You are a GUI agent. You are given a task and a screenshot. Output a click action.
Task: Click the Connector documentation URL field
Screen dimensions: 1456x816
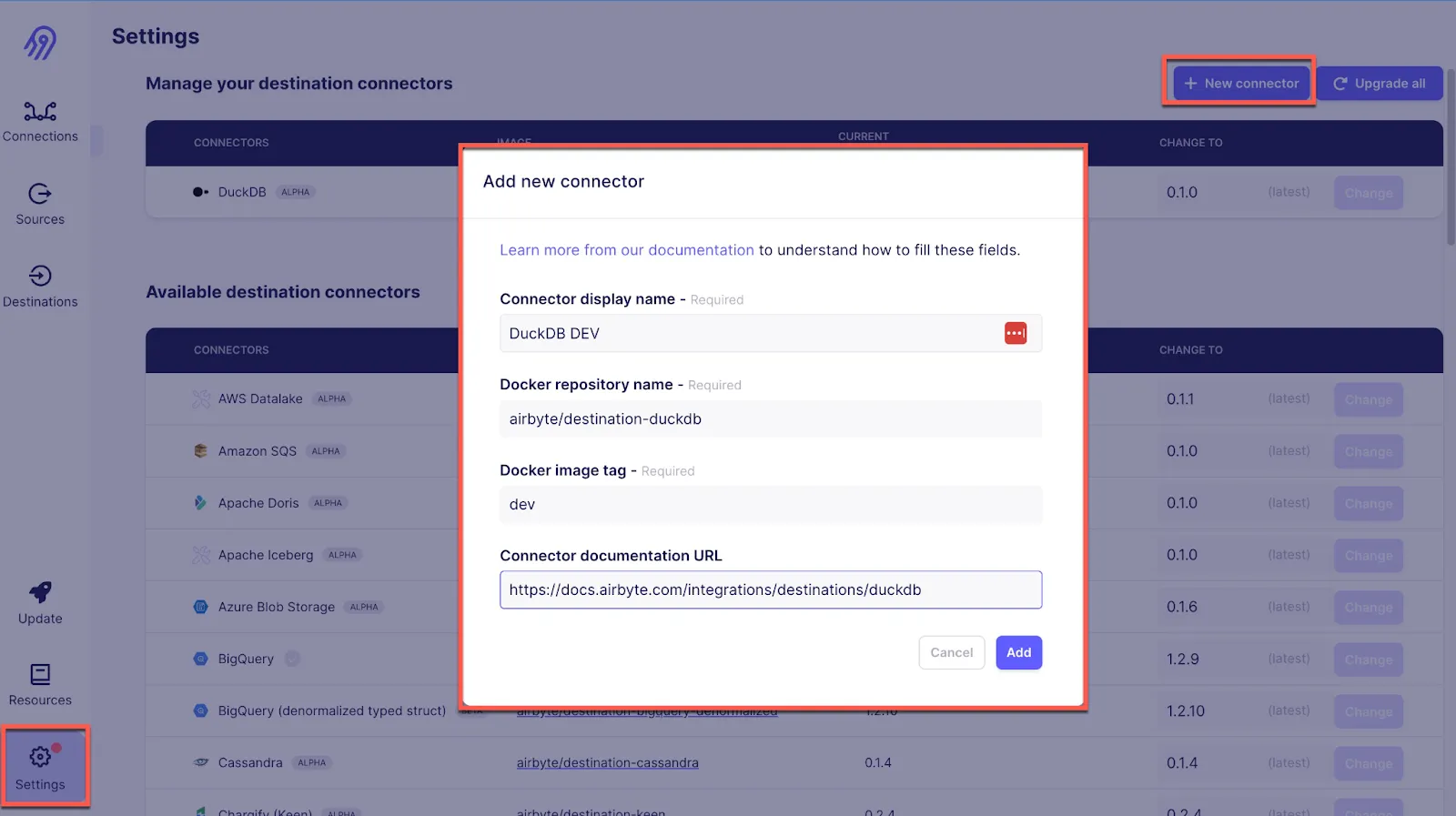771,589
